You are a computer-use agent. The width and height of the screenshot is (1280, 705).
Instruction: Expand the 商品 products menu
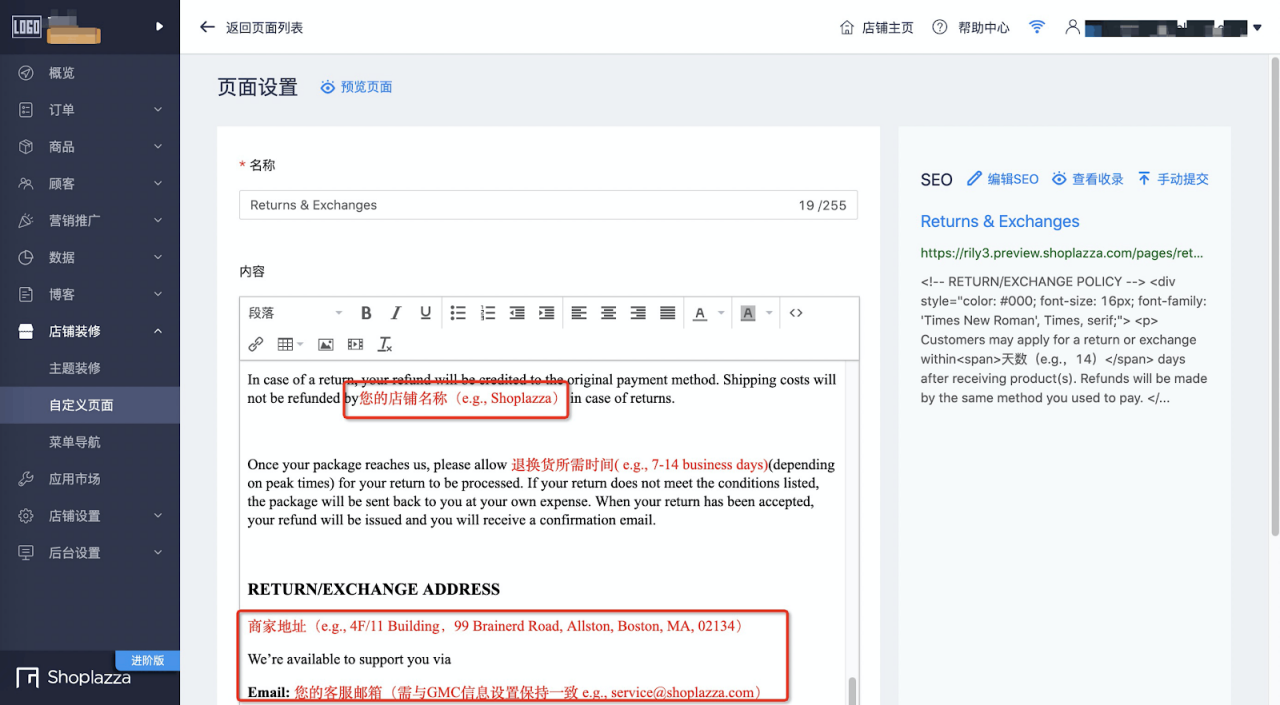(90, 147)
